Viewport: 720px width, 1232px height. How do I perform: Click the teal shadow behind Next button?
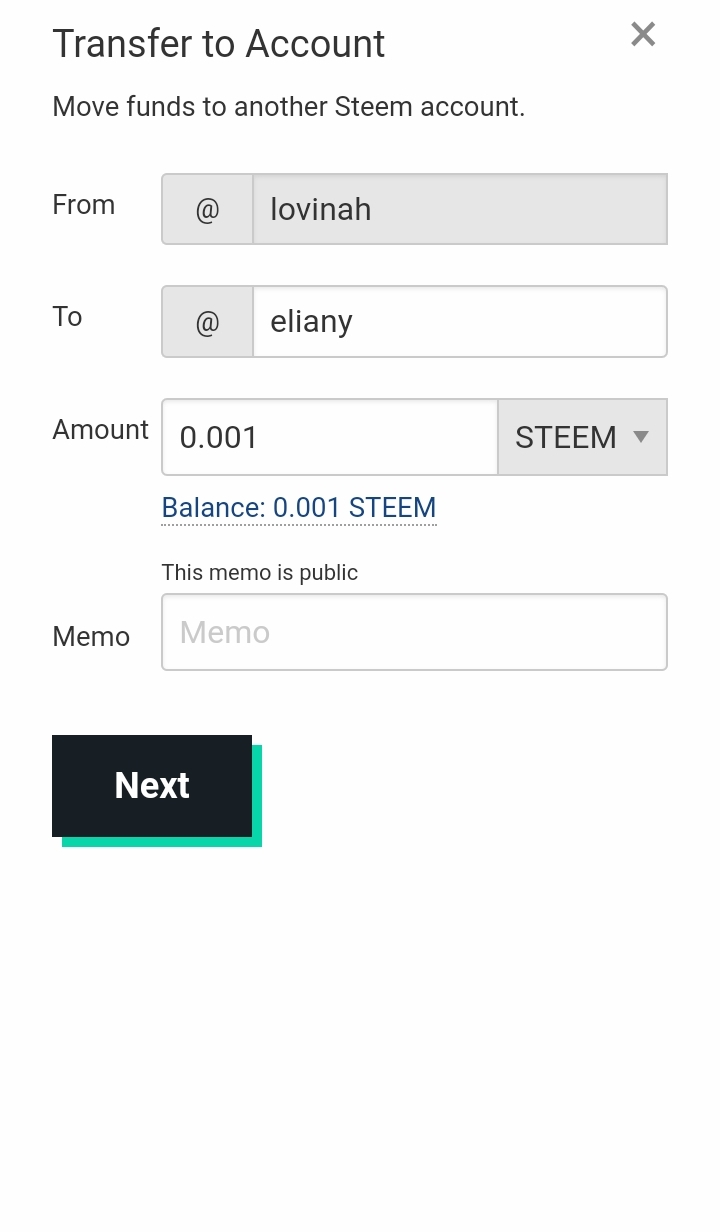pos(257,842)
